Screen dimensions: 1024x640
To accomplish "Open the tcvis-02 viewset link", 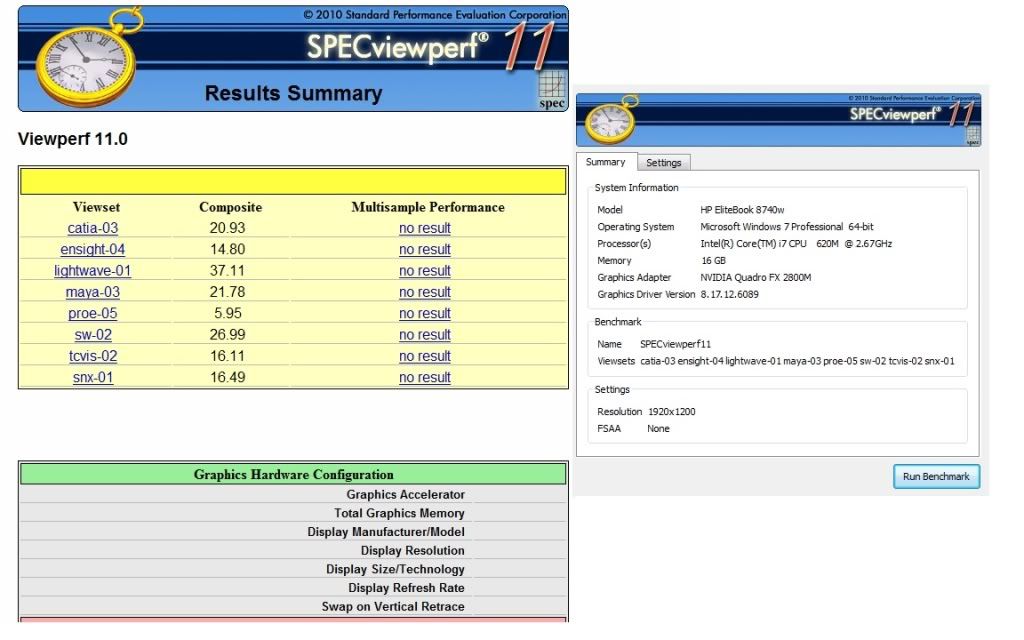I will [93, 356].
